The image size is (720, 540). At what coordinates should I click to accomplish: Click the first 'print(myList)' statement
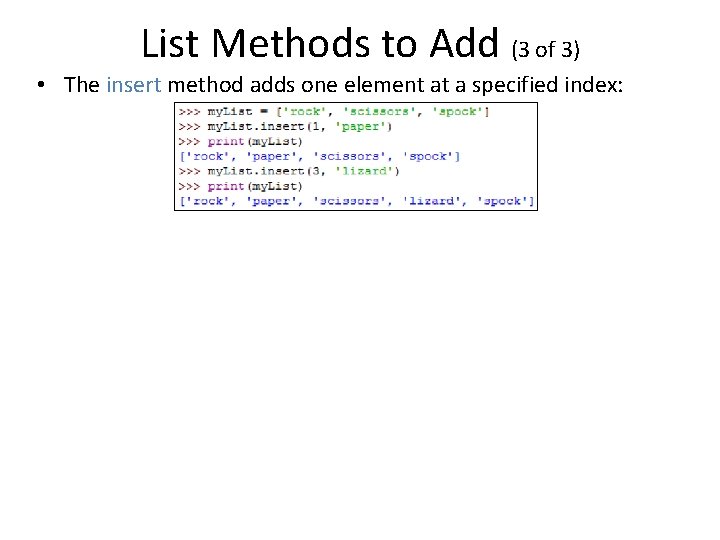[x=241, y=141]
